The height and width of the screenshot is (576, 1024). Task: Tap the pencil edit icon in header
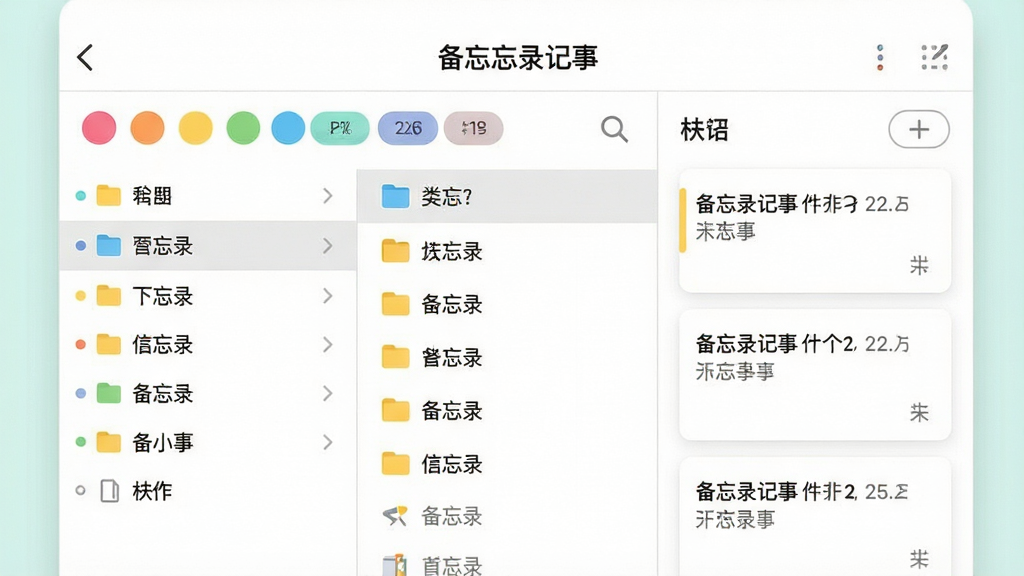(x=935, y=57)
